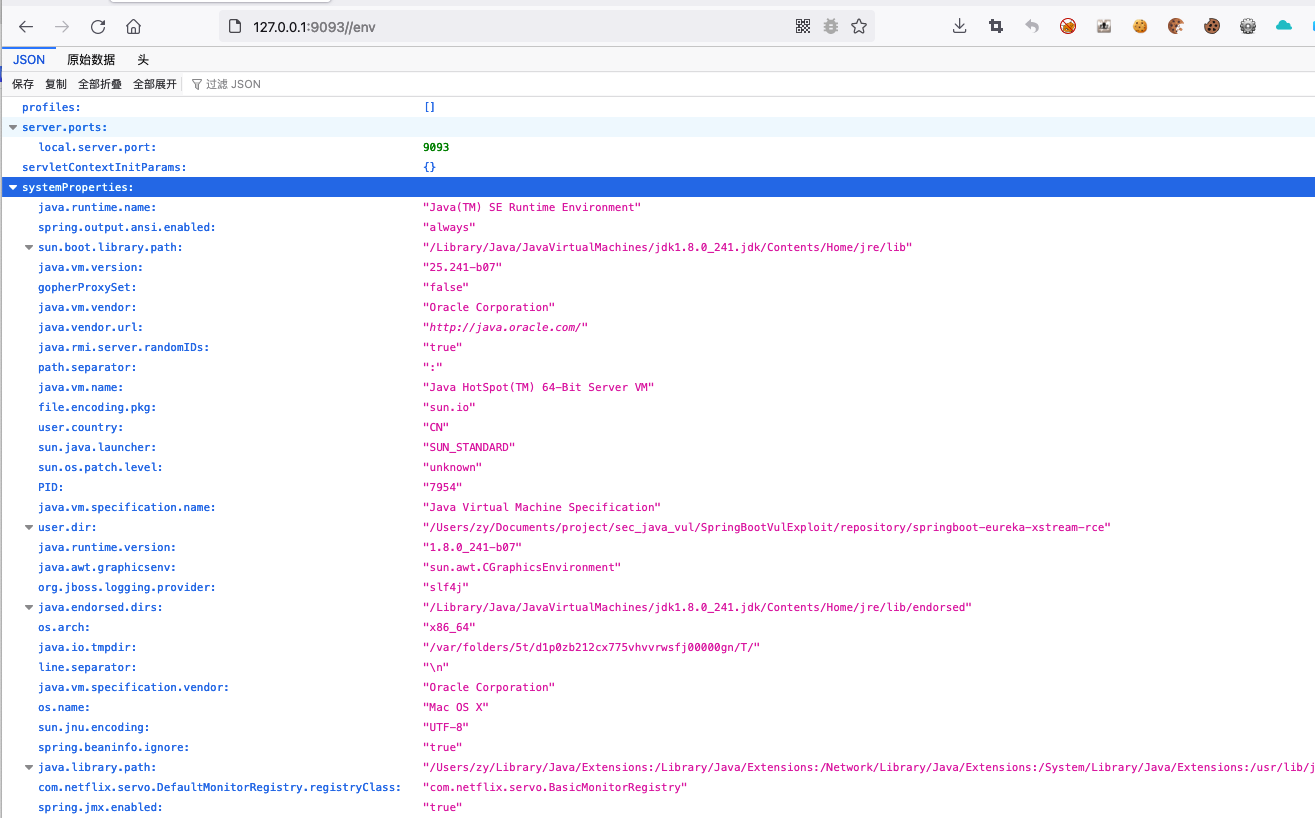Click the filter funnel icon
The height and width of the screenshot is (818, 1315).
(197, 84)
